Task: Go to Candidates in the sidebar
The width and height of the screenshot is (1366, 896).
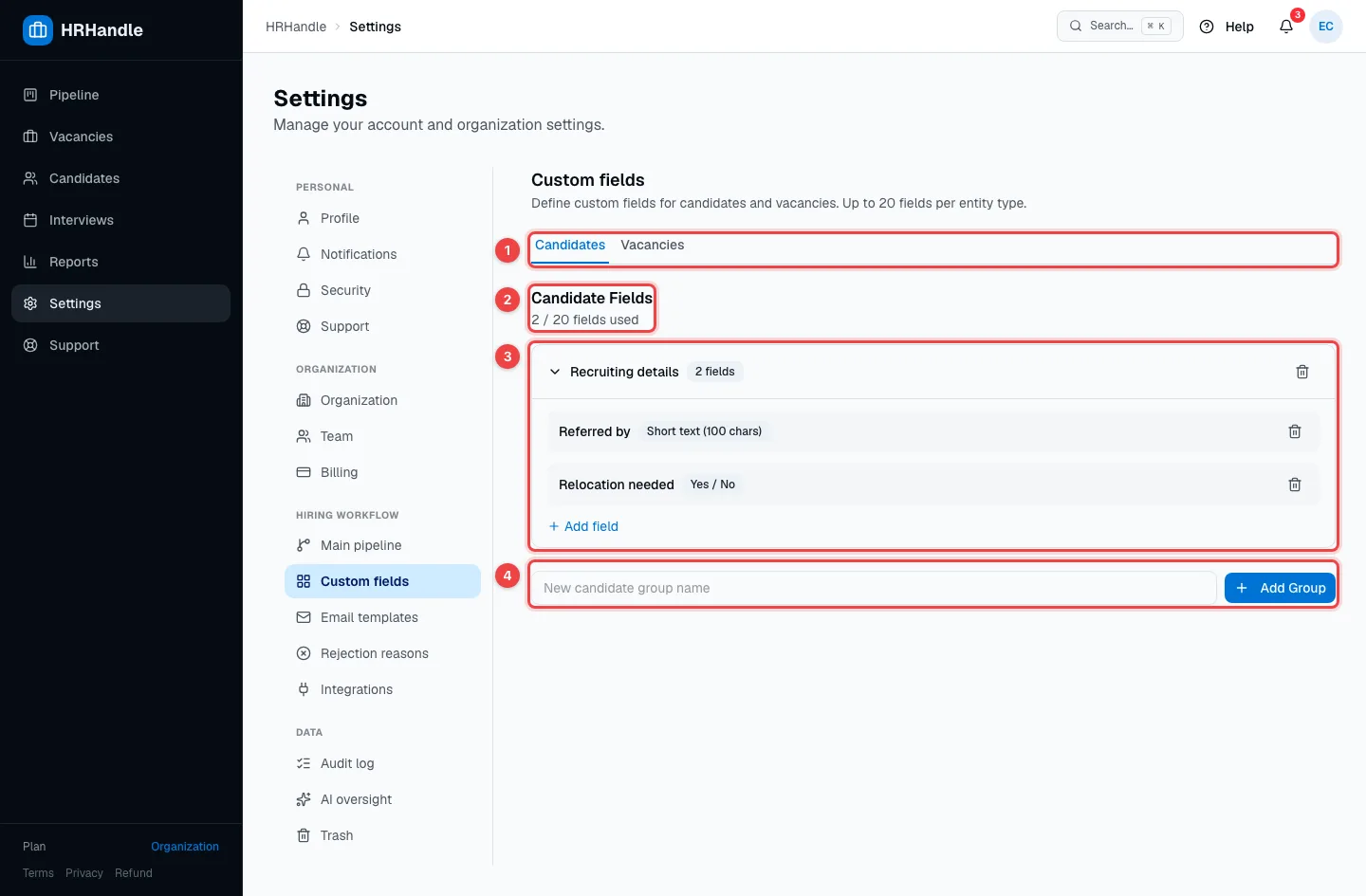Action: pos(120,178)
